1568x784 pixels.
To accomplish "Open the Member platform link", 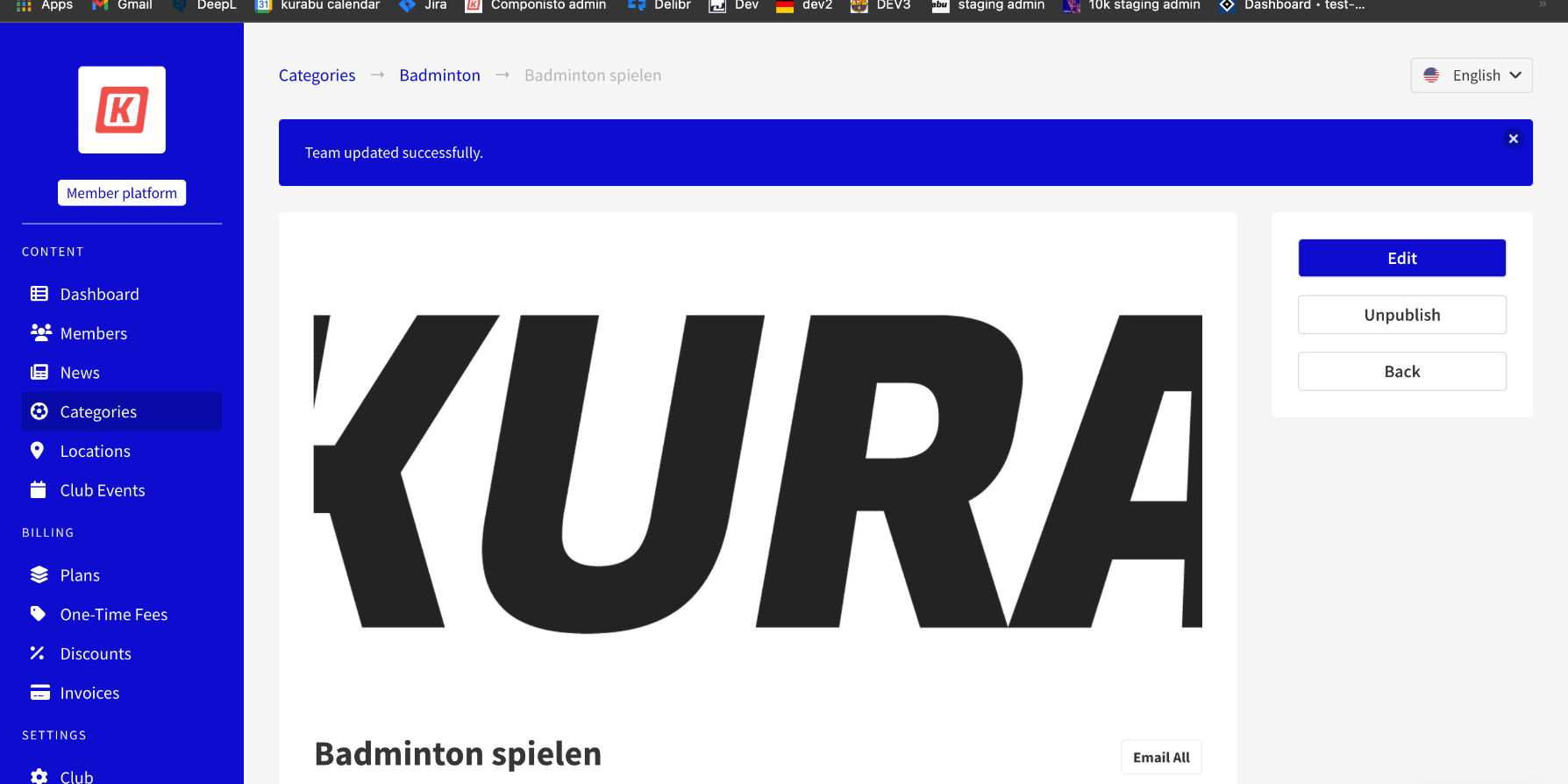I will pos(122,193).
